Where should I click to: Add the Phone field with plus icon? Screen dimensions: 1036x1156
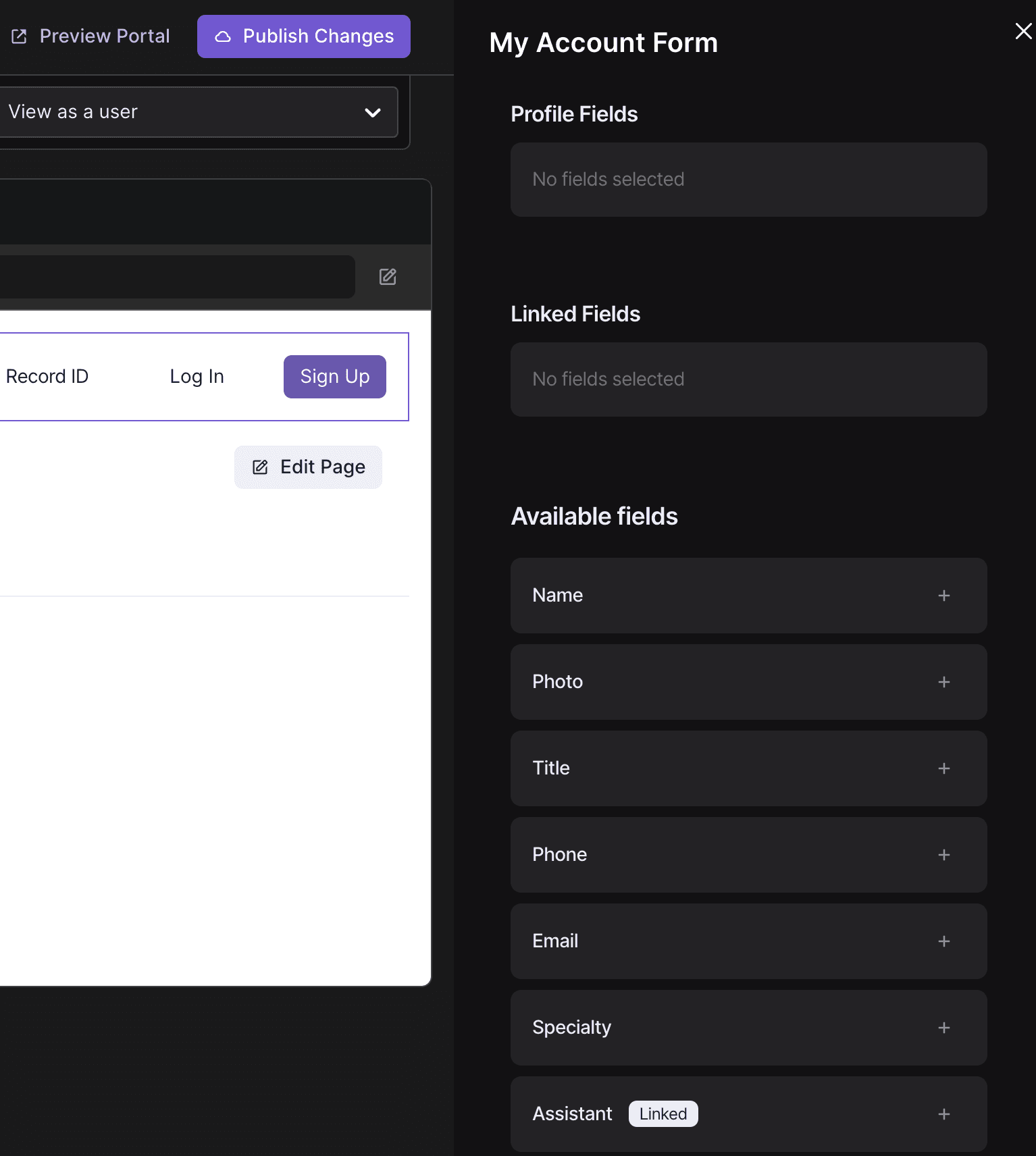click(943, 855)
